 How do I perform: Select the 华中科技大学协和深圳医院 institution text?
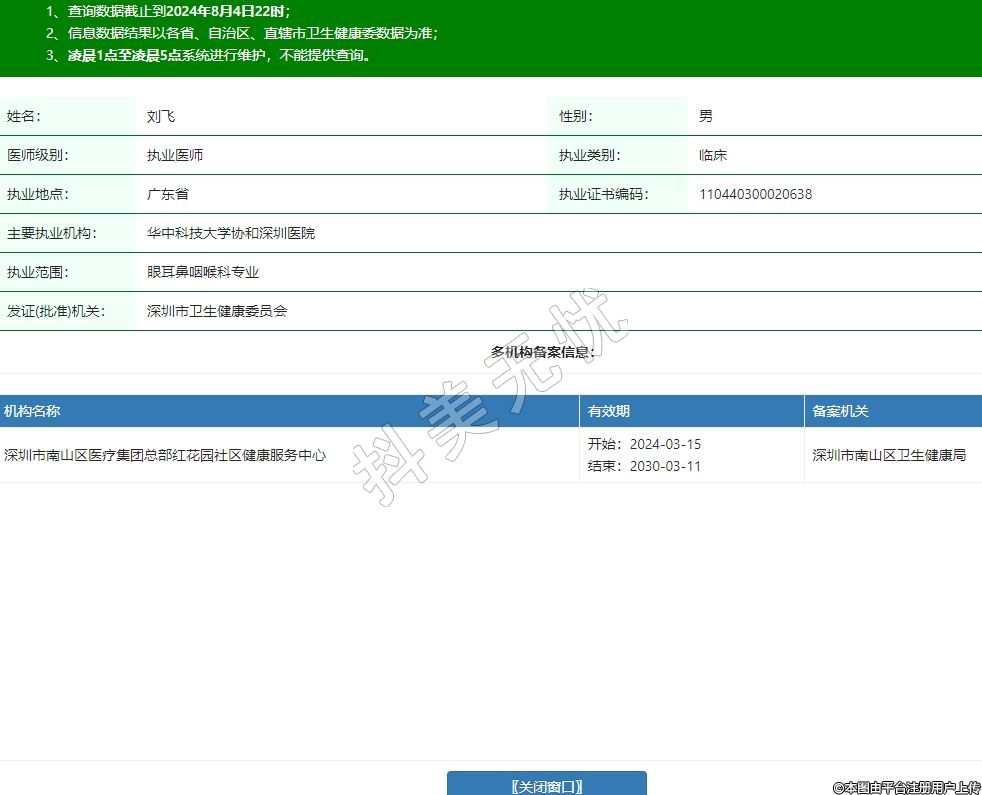click(231, 233)
